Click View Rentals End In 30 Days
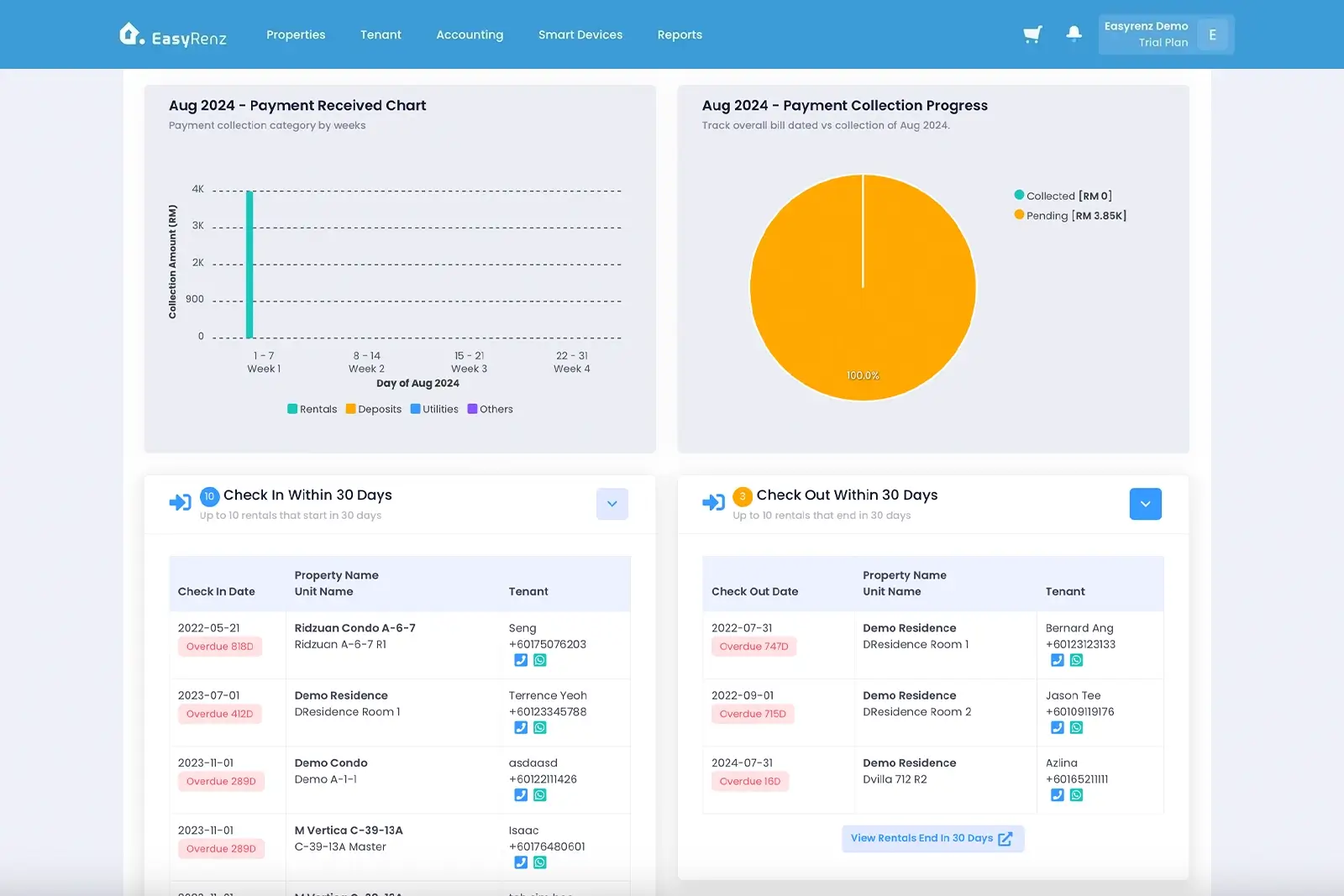The width and height of the screenshot is (1344, 896). tap(932, 838)
